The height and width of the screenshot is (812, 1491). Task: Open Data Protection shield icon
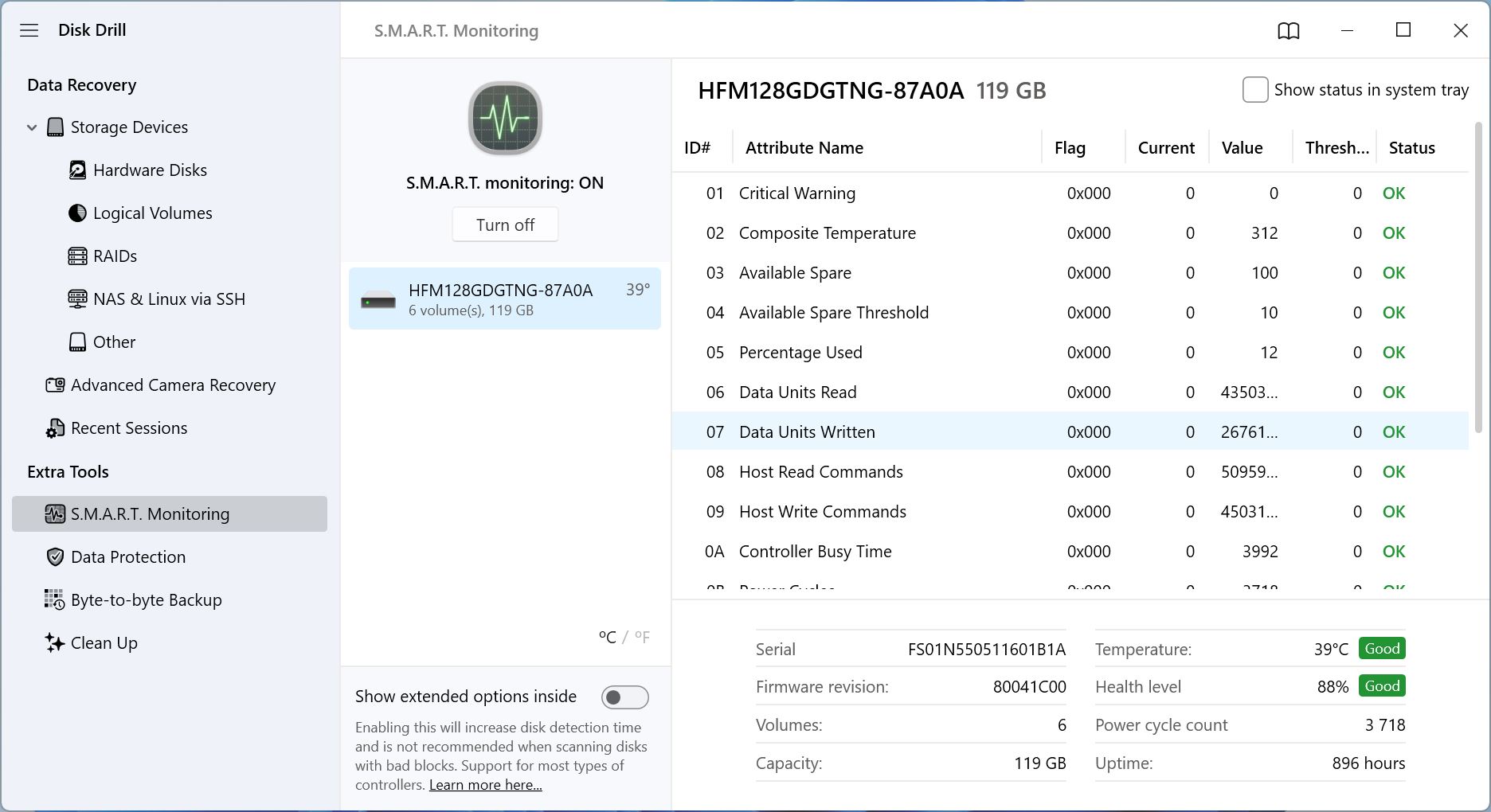55,557
